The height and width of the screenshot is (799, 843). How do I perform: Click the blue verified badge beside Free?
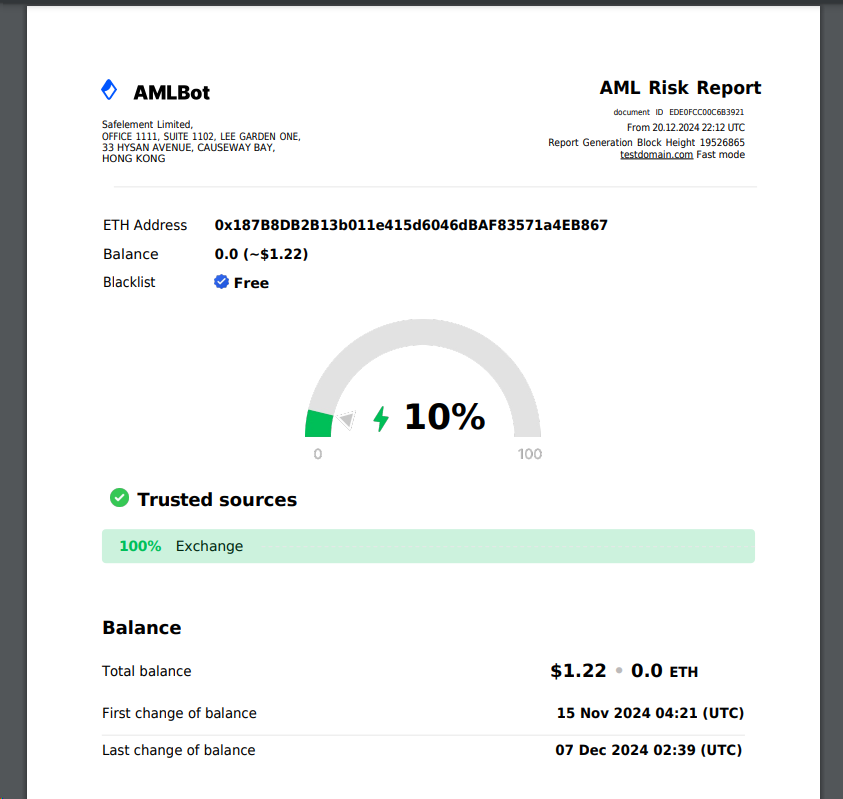tap(222, 282)
